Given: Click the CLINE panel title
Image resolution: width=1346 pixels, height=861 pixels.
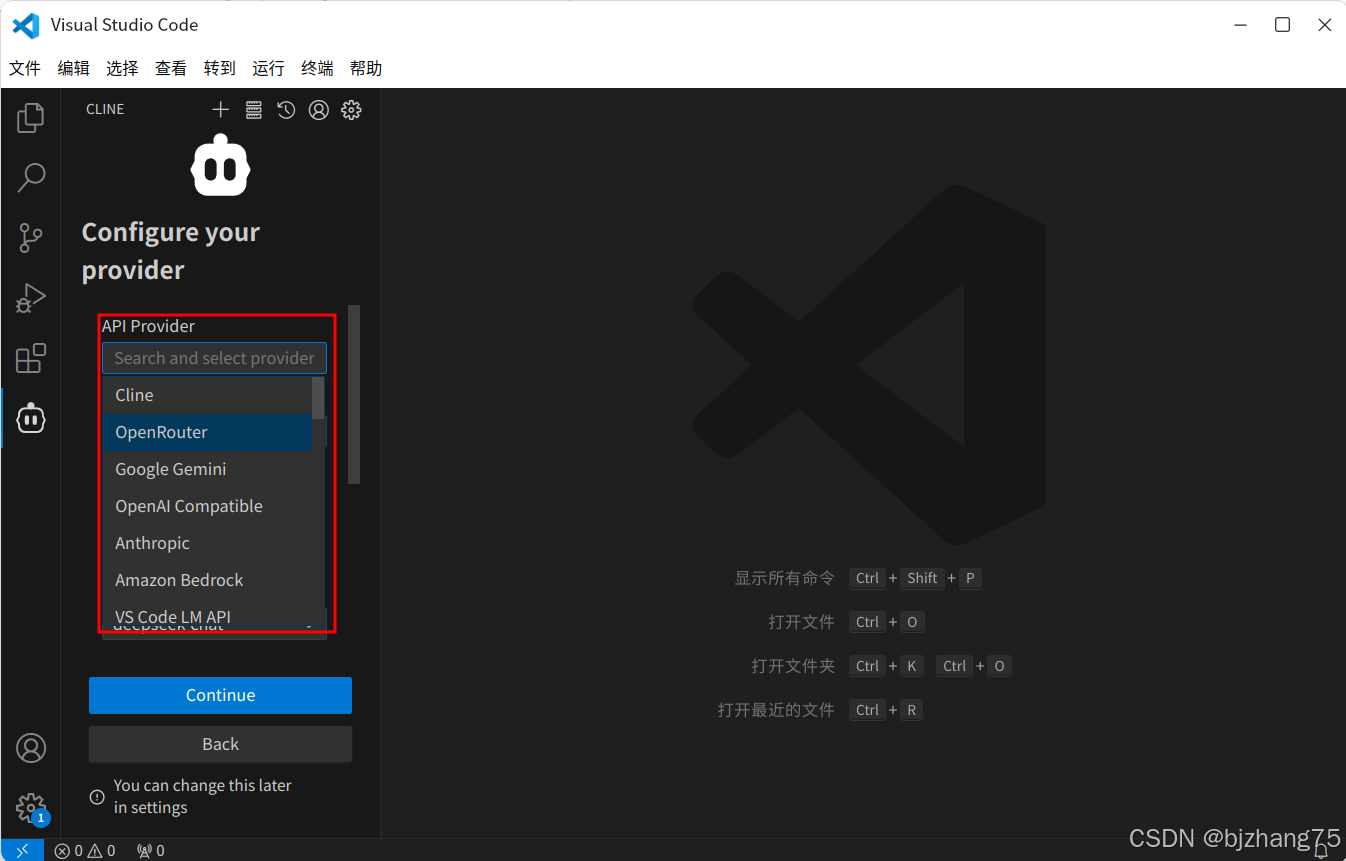Looking at the screenshot, I should tap(105, 110).
